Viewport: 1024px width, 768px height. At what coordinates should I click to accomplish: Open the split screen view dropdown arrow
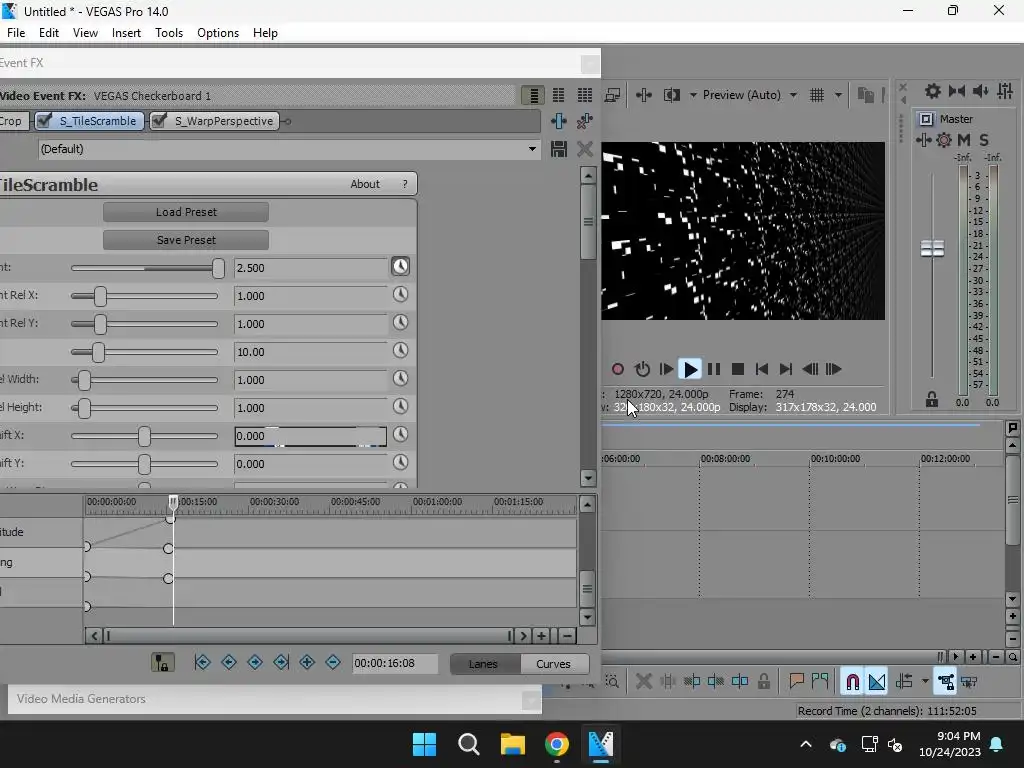(693, 95)
